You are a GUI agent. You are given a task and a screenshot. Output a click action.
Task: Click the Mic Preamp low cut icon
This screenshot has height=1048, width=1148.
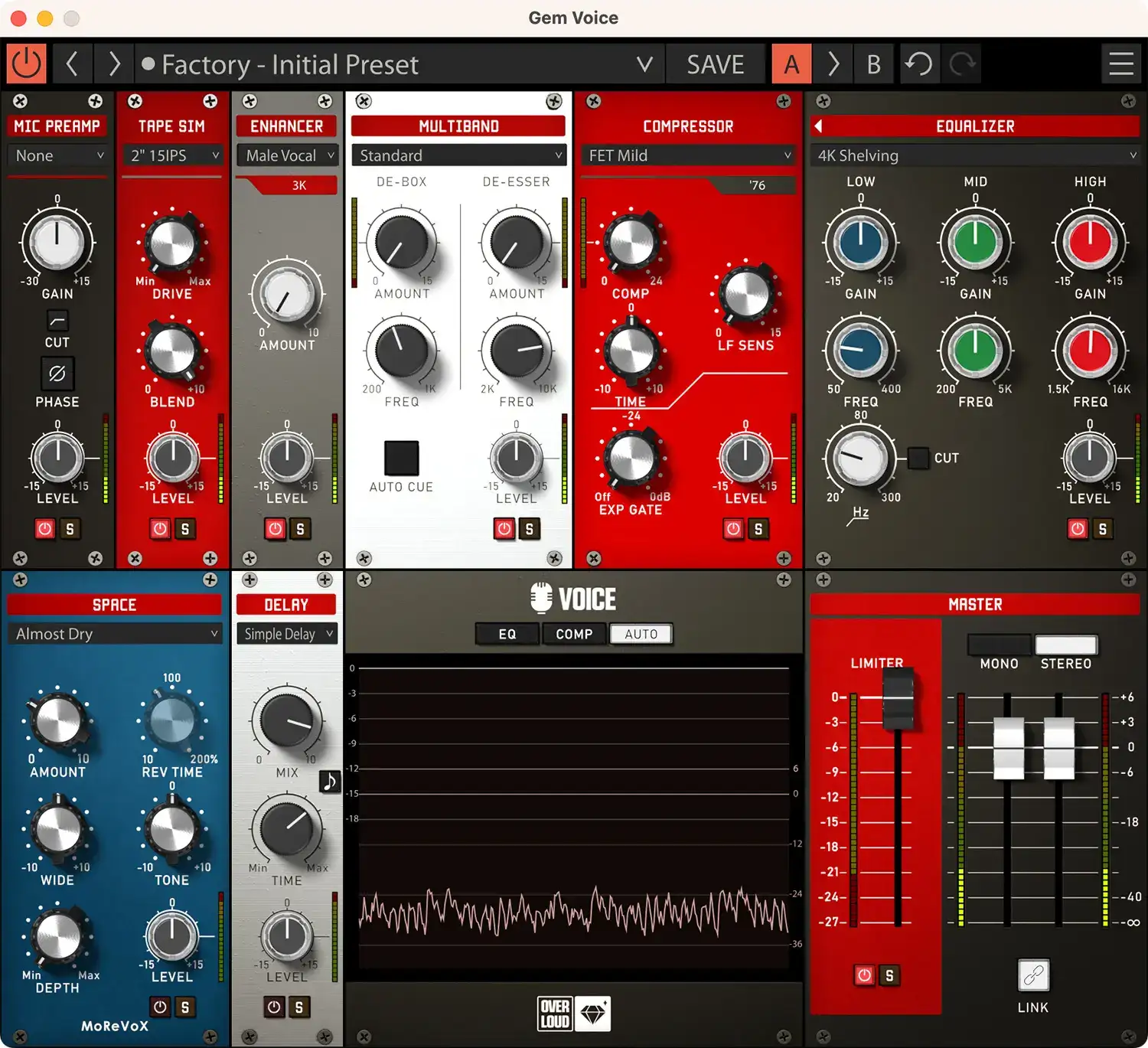[x=57, y=320]
